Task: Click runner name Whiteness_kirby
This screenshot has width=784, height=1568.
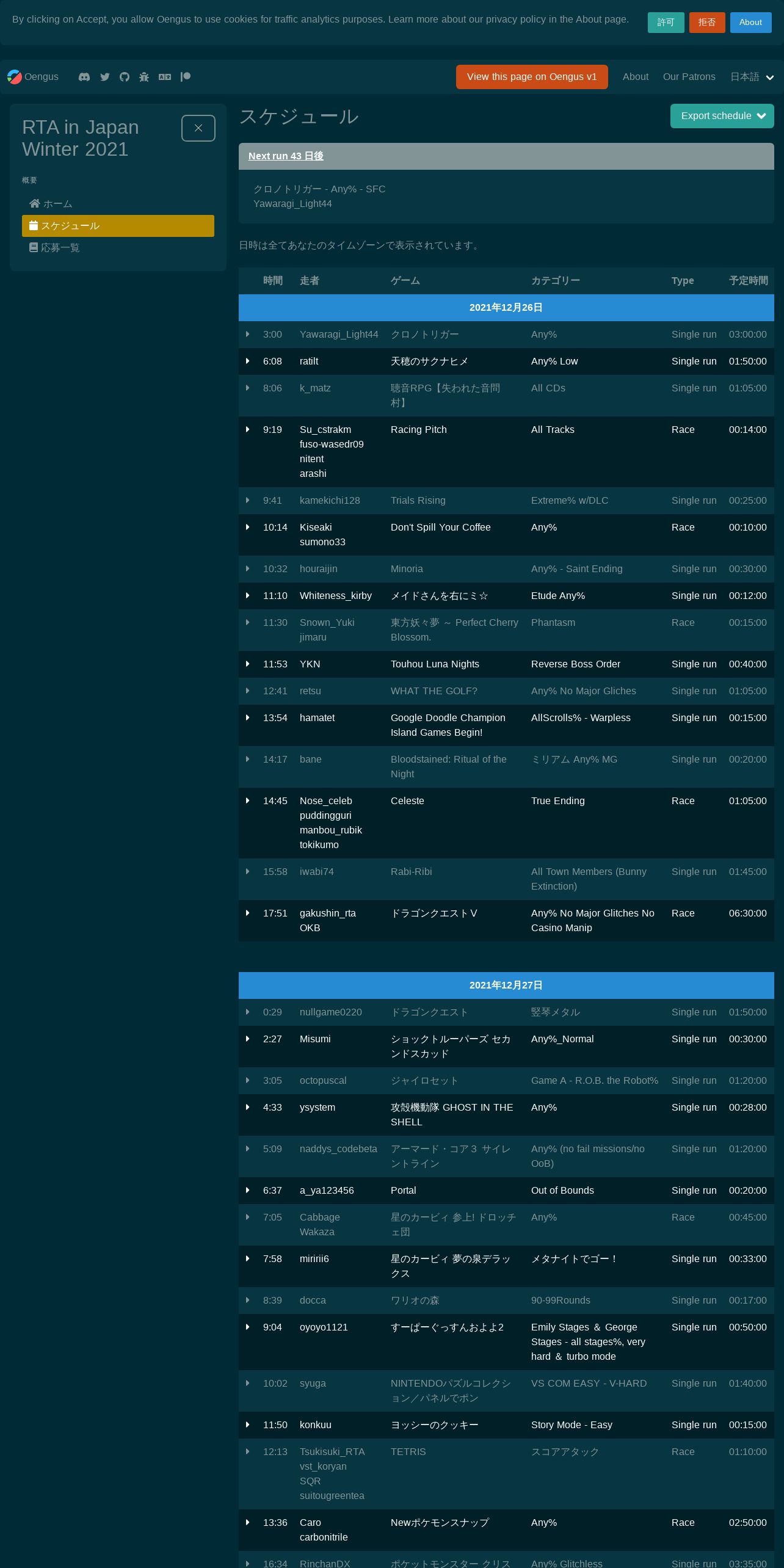Action: [x=336, y=596]
